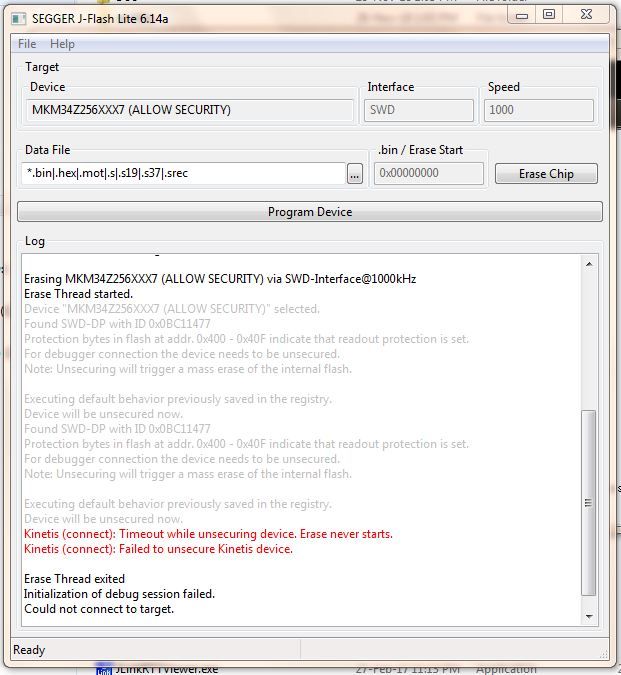Click log line 'Could not connect to target.'
Screen dimensions: 621x675
click(x=99, y=609)
